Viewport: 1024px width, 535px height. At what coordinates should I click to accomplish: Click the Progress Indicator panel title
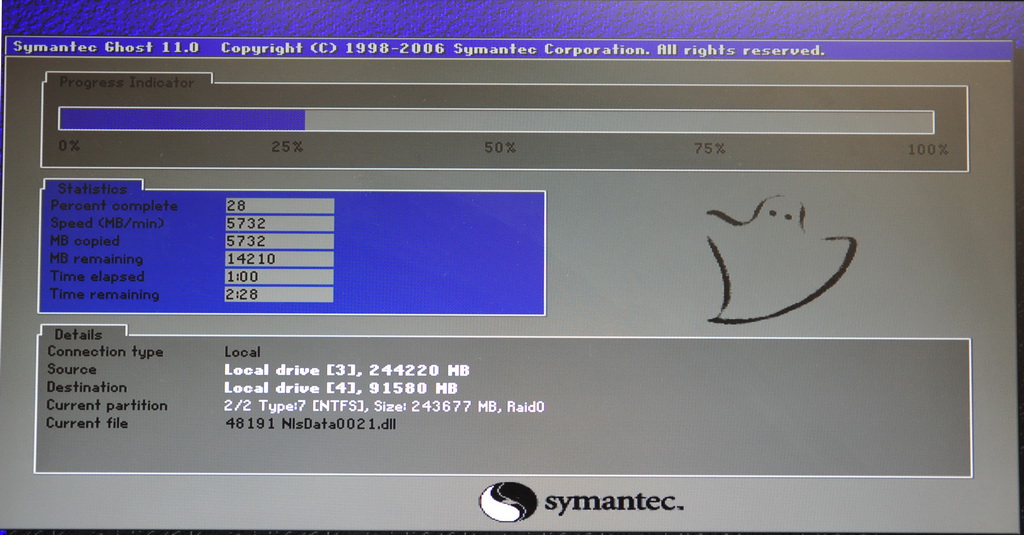pos(127,82)
